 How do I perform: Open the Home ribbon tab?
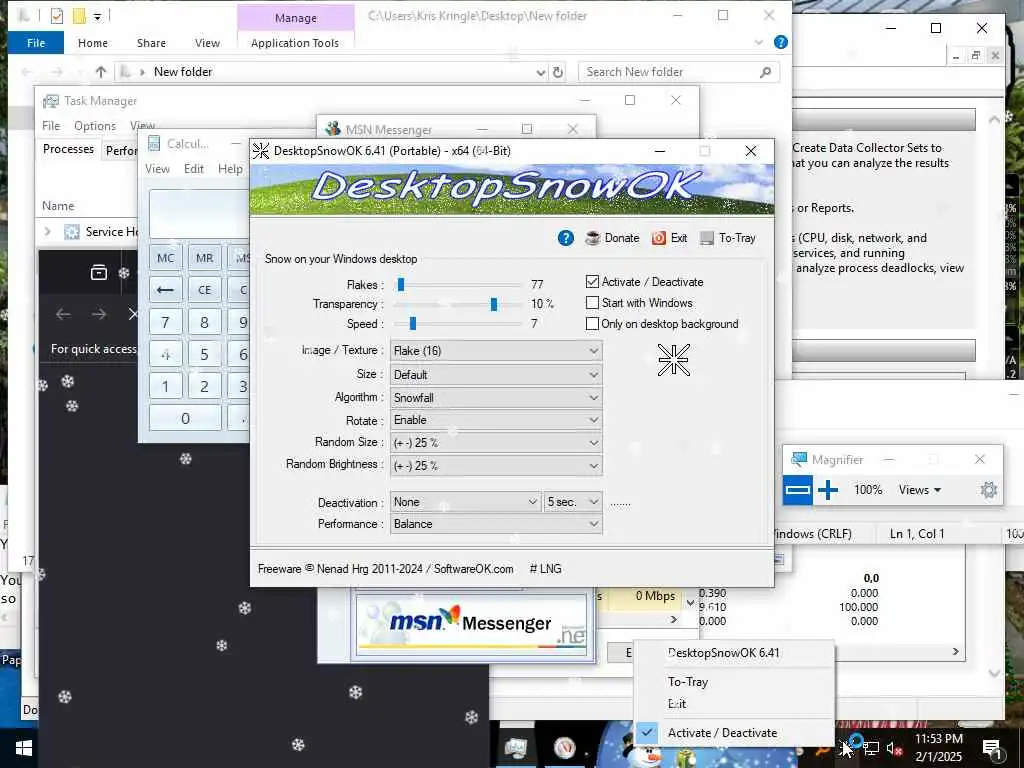(x=93, y=43)
